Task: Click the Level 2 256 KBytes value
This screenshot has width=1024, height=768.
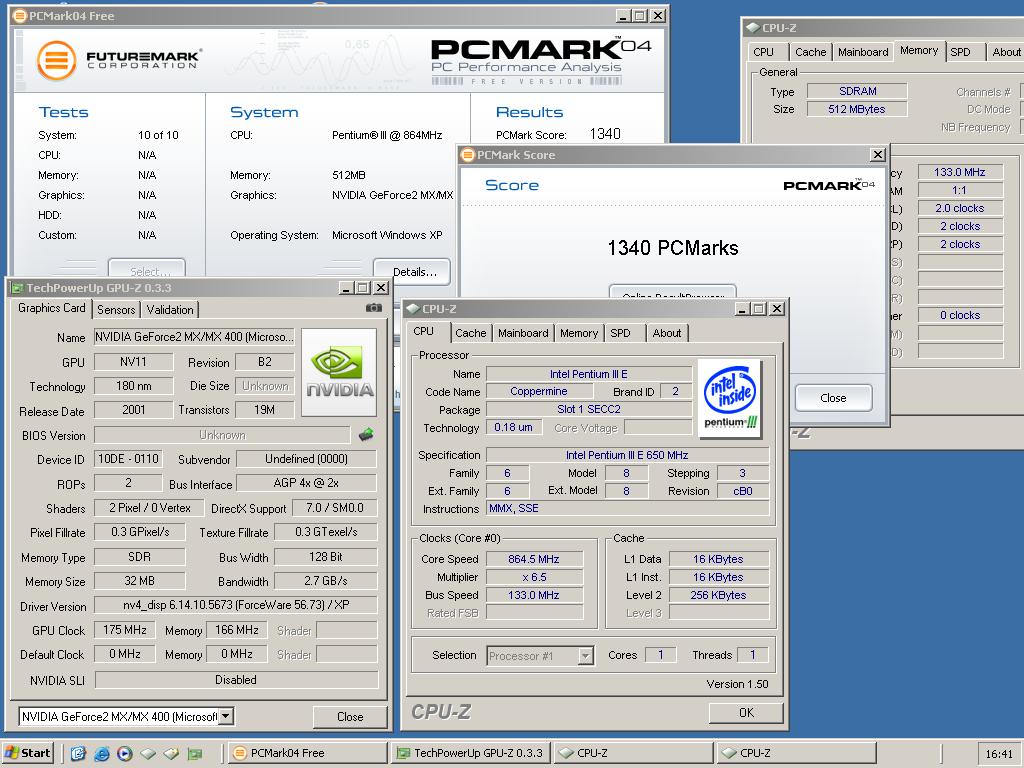Action: pos(718,595)
